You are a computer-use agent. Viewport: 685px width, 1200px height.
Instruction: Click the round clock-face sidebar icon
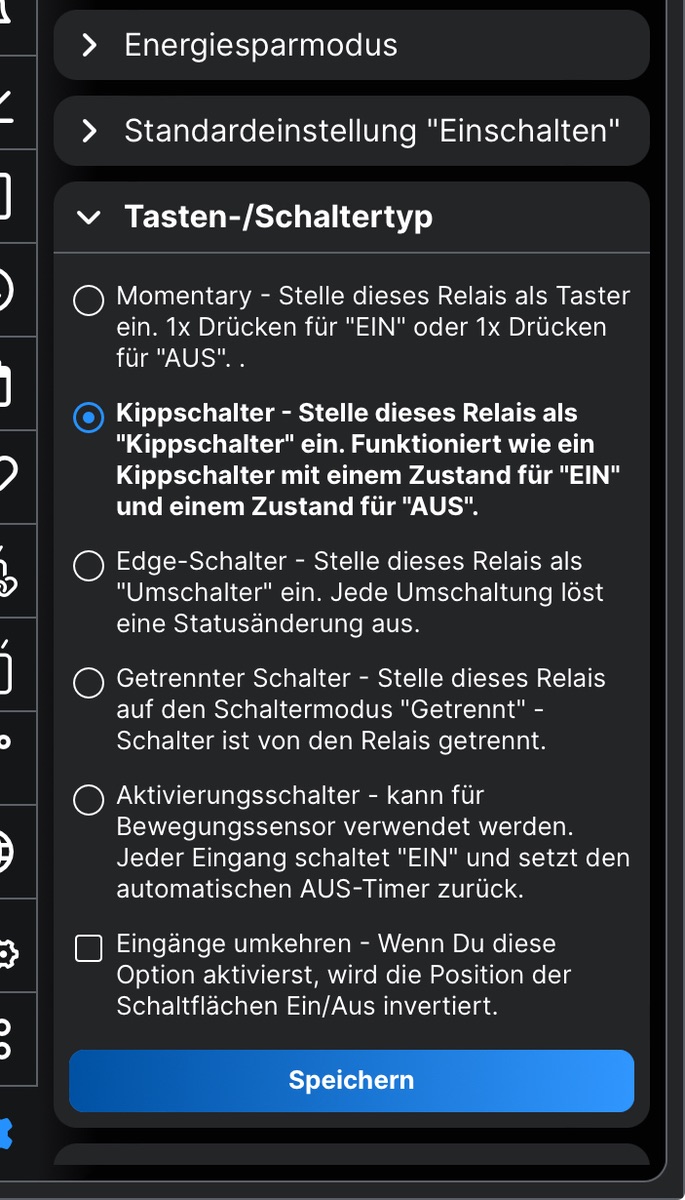click(6, 290)
